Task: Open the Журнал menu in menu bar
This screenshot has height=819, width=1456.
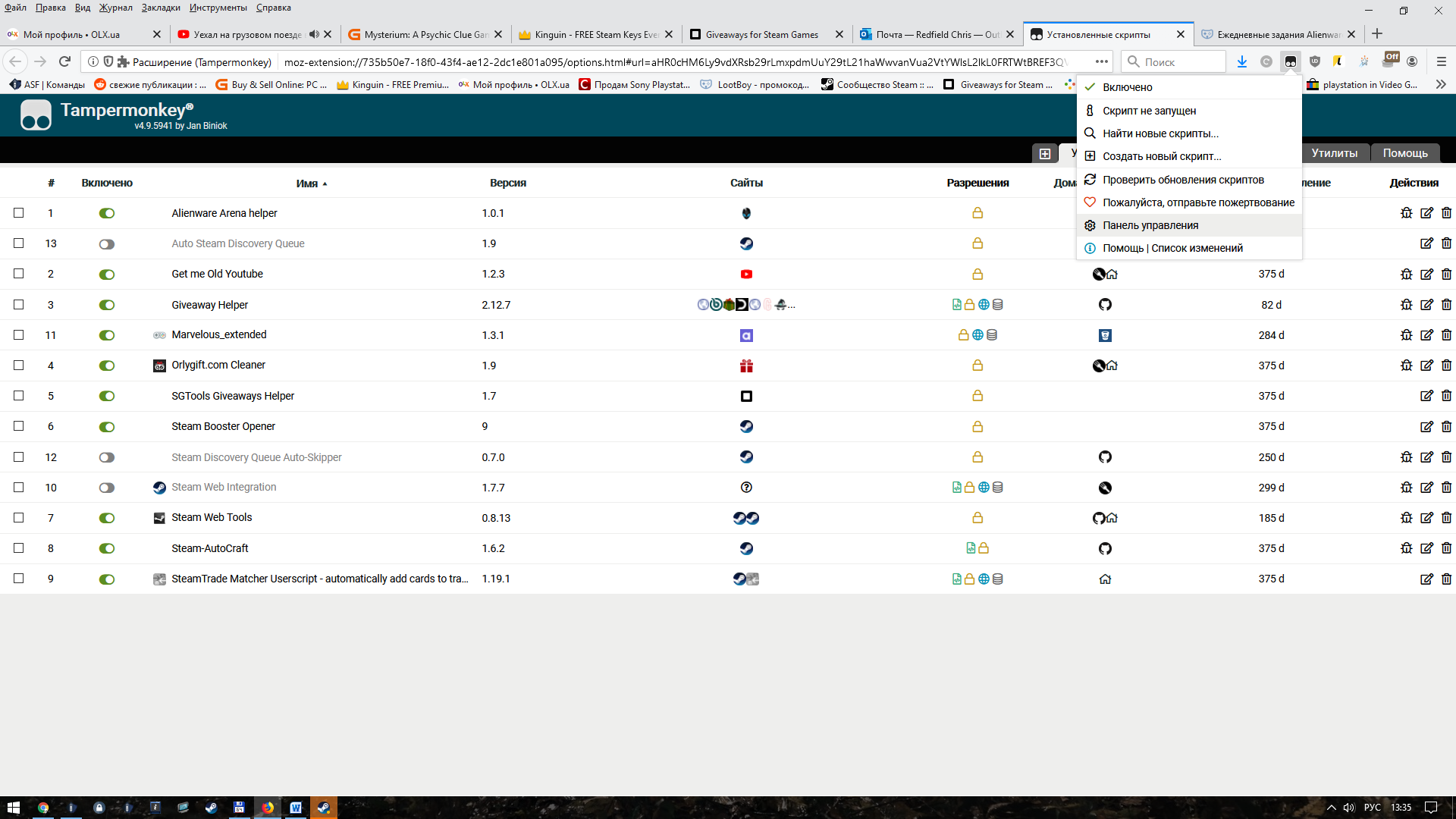Action: coord(115,8)
